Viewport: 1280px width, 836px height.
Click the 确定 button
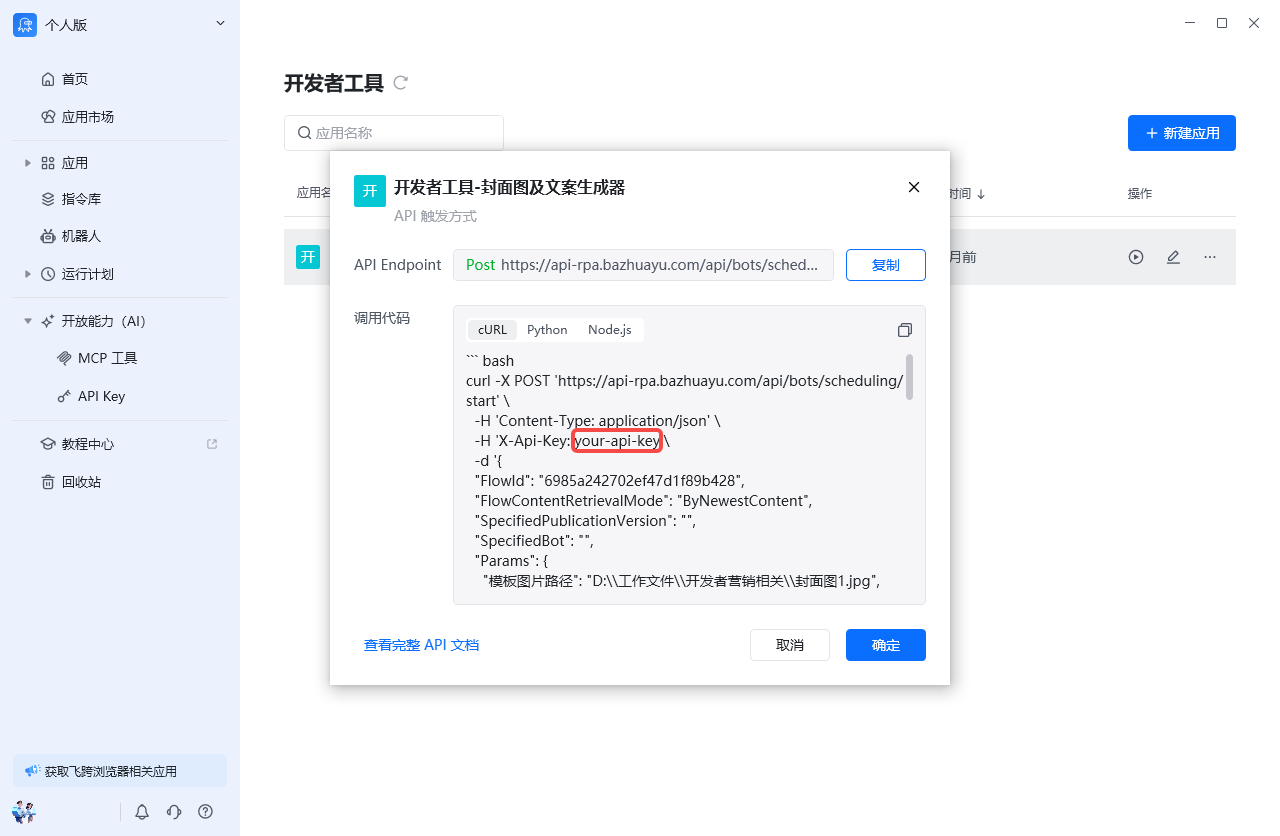pyautogui.click(x=886, y=645)
